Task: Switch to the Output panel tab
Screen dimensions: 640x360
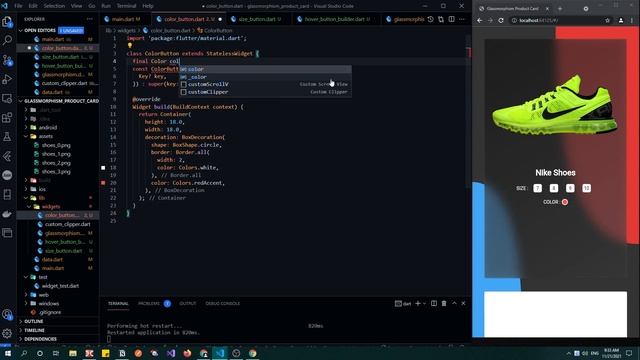Action: pyautogui.click(x=188, y=304)
